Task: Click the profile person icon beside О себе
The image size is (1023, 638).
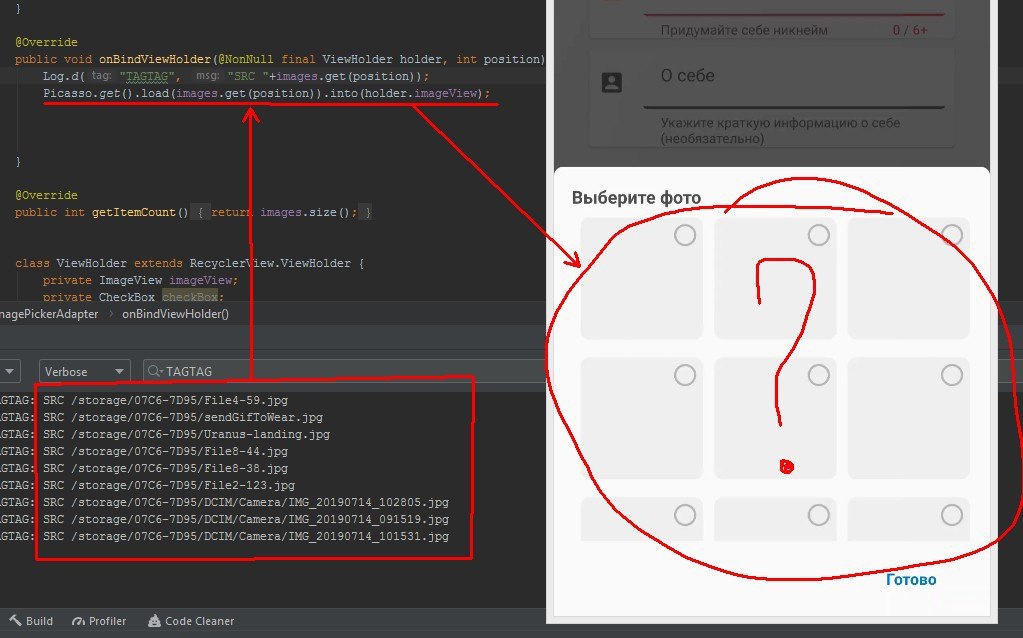Action: point(611,83)
